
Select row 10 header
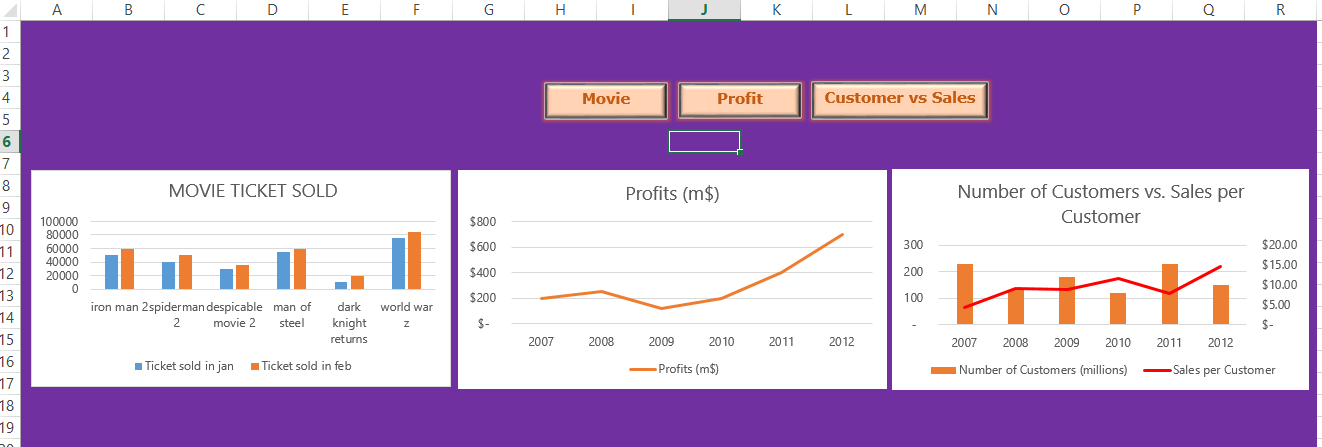[9, 230]
